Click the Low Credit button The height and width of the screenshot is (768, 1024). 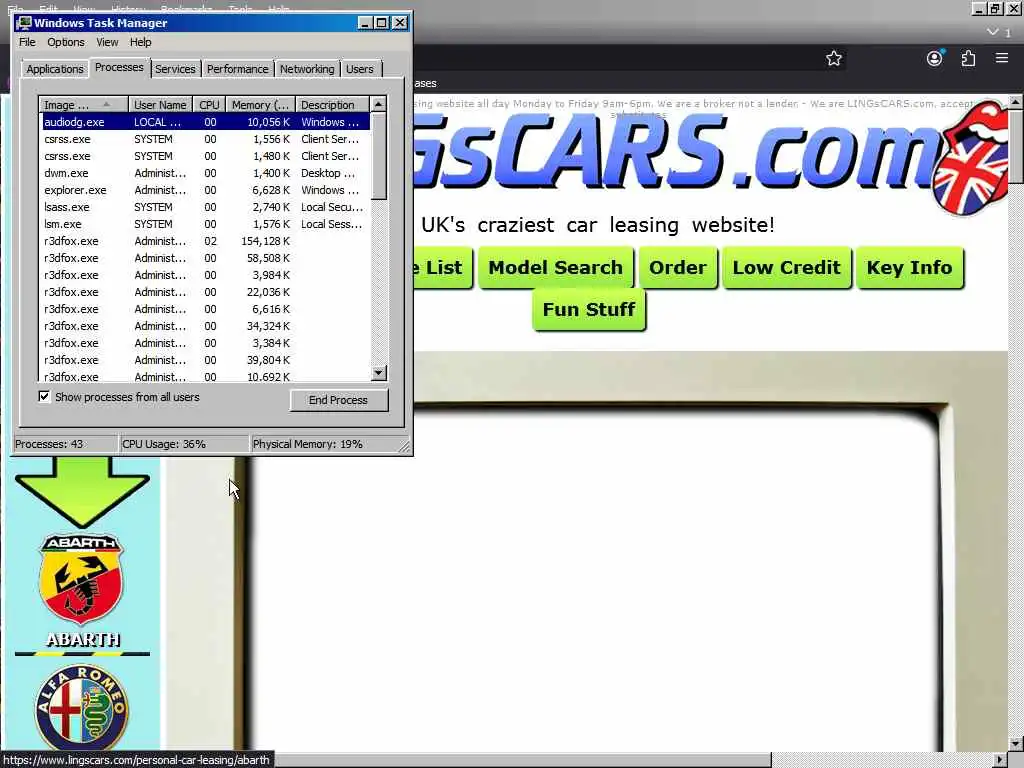786,268
